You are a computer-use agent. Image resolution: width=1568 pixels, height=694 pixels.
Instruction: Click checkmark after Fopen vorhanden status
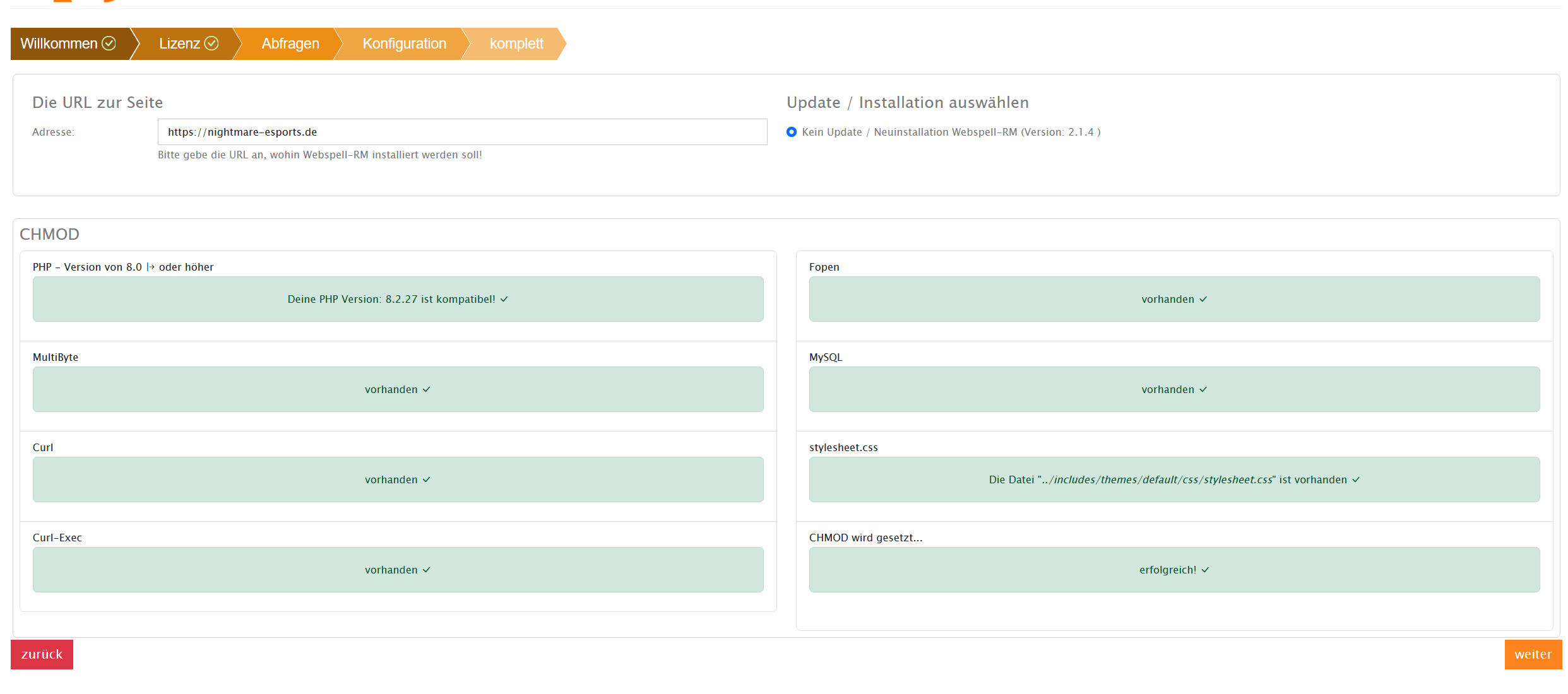coord(1203,300)
